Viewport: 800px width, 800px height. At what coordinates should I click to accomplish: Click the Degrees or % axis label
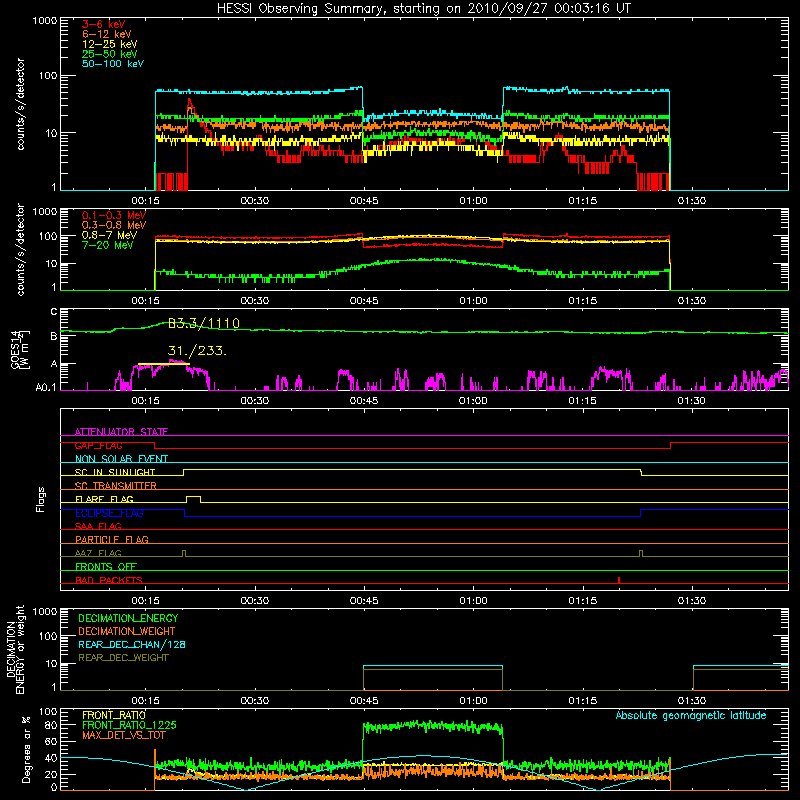pyautogui.click(x=26, y=749)
